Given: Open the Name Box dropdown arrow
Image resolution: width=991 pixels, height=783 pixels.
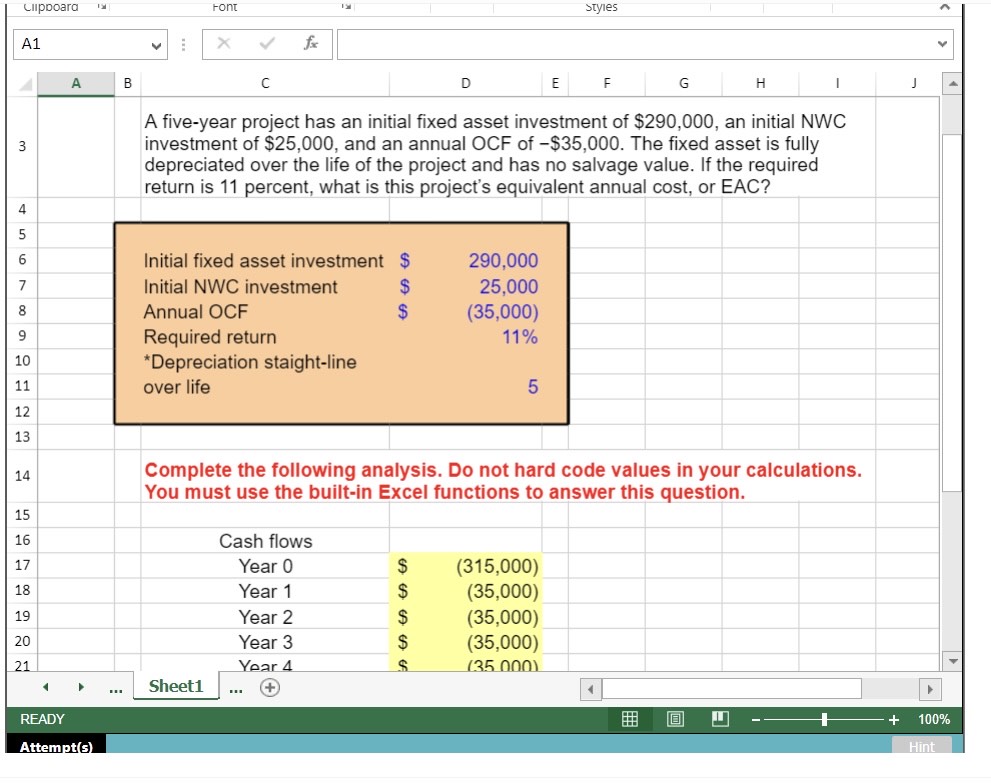Looking at the screenshot, I should (155, 44).
